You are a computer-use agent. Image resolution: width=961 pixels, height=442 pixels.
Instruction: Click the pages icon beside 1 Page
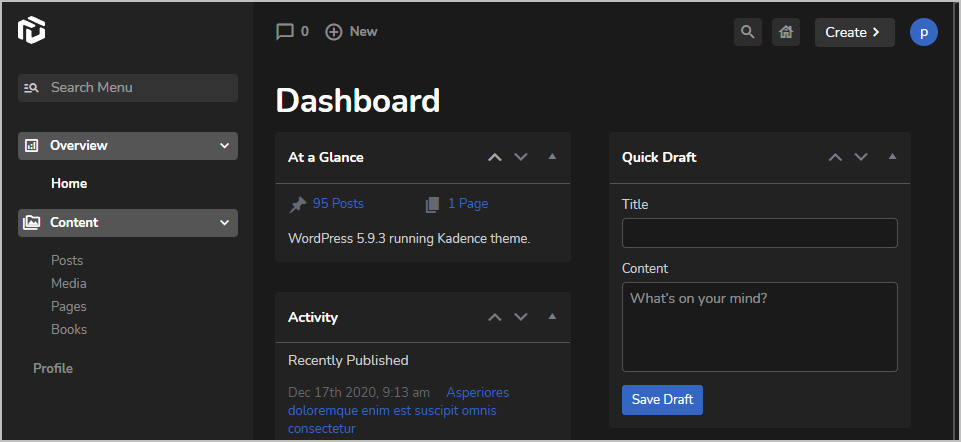click(x=433, y=205)
